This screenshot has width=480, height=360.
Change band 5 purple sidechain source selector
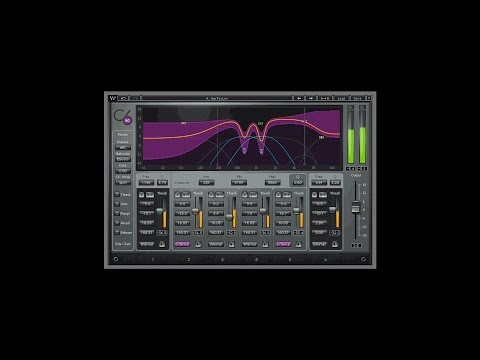pos(283,244)
